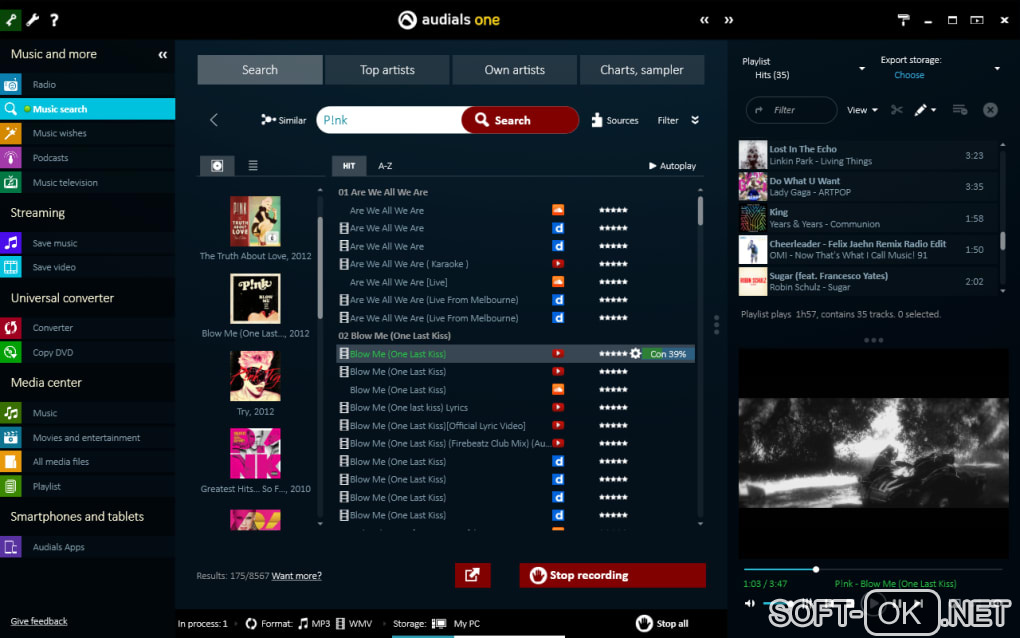Open Export storage dropdown

coord(997,68)
